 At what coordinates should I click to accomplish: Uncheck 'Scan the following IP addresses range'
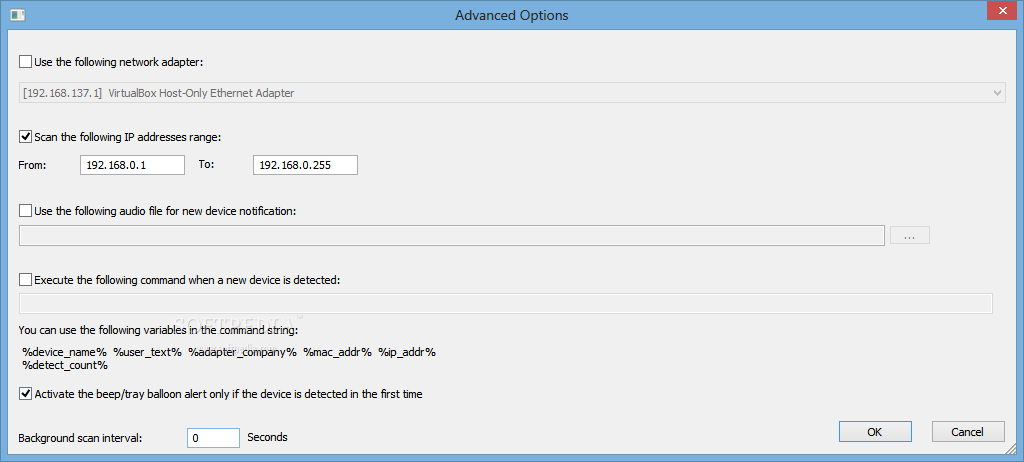tap(25, 137)
